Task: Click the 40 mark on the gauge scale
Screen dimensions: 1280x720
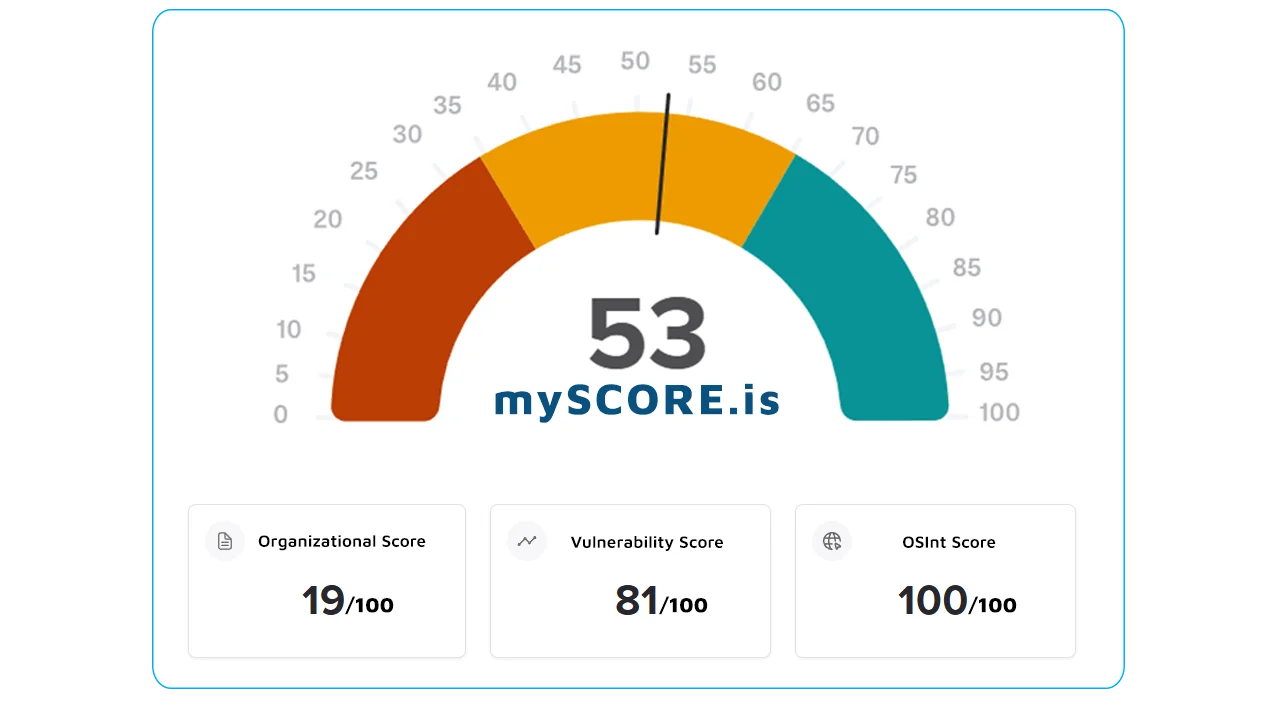Action: click(502, 82)
